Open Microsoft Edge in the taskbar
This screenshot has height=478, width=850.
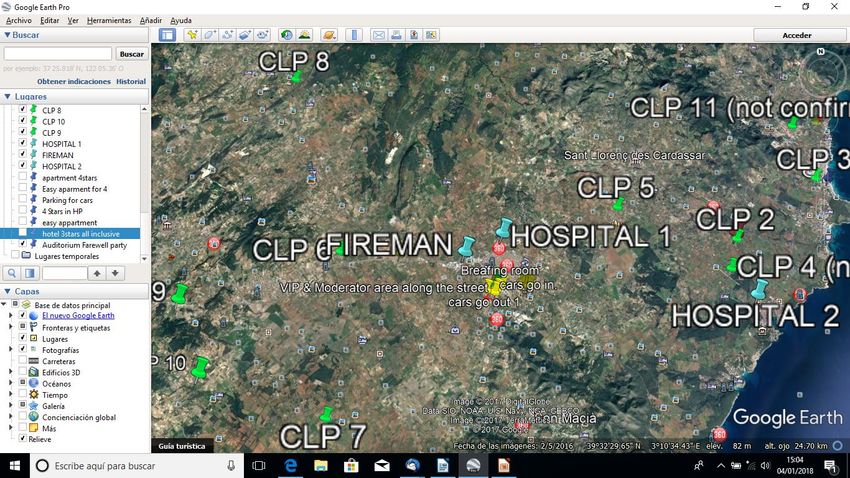click(x=291, y=466)
